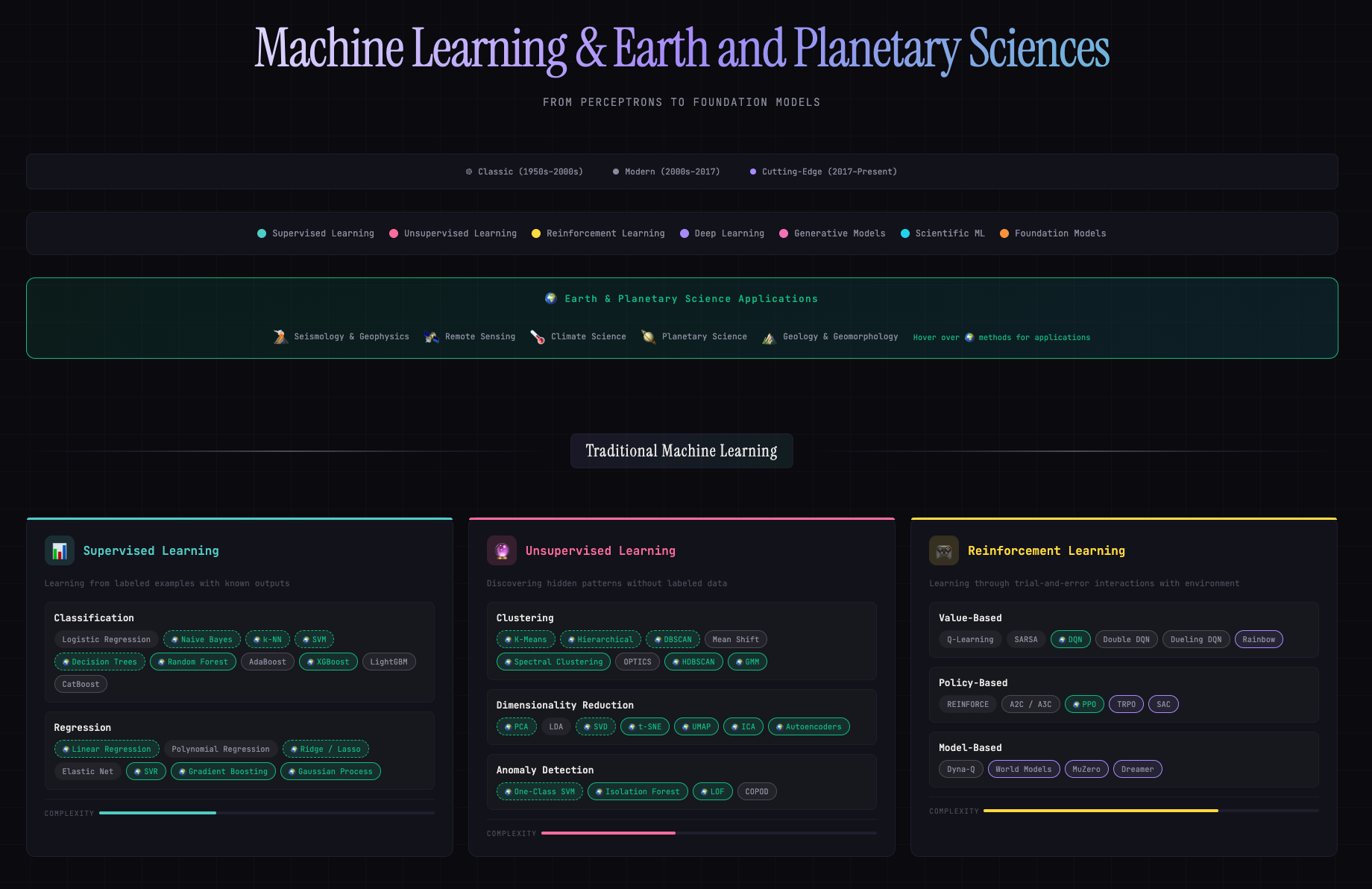The width and height of the screenshot is (1372, 889).
Task: Toggle the Classic (1950s-2000s) era filter
Action: tap(524, 172)
